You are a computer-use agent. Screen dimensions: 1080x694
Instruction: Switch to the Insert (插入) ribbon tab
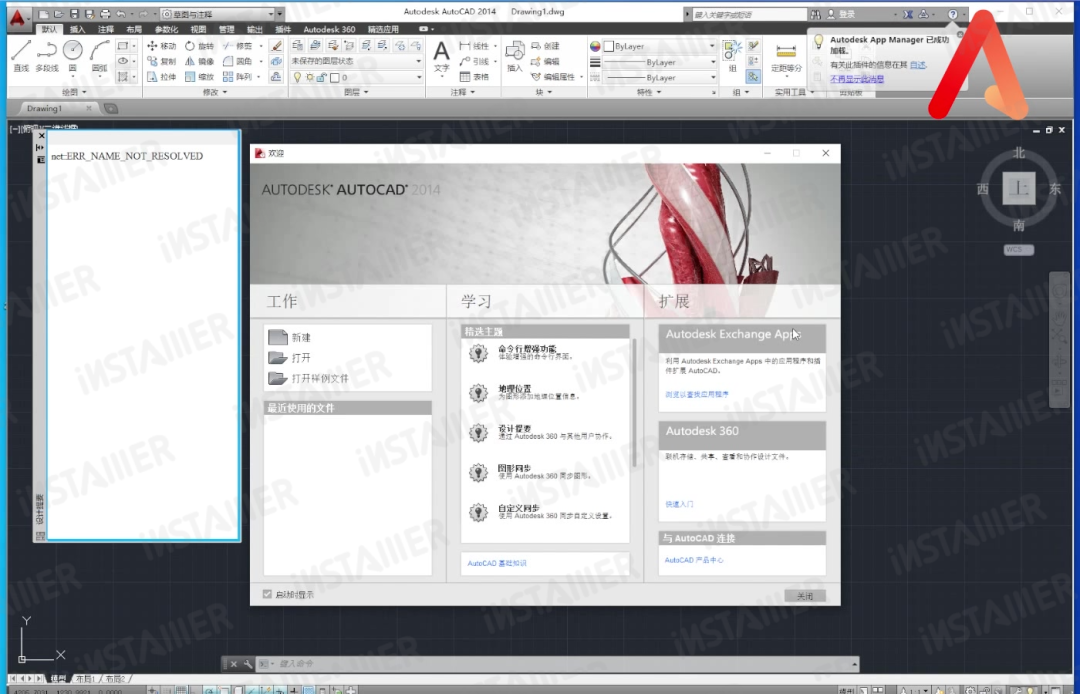coord(78,30)
